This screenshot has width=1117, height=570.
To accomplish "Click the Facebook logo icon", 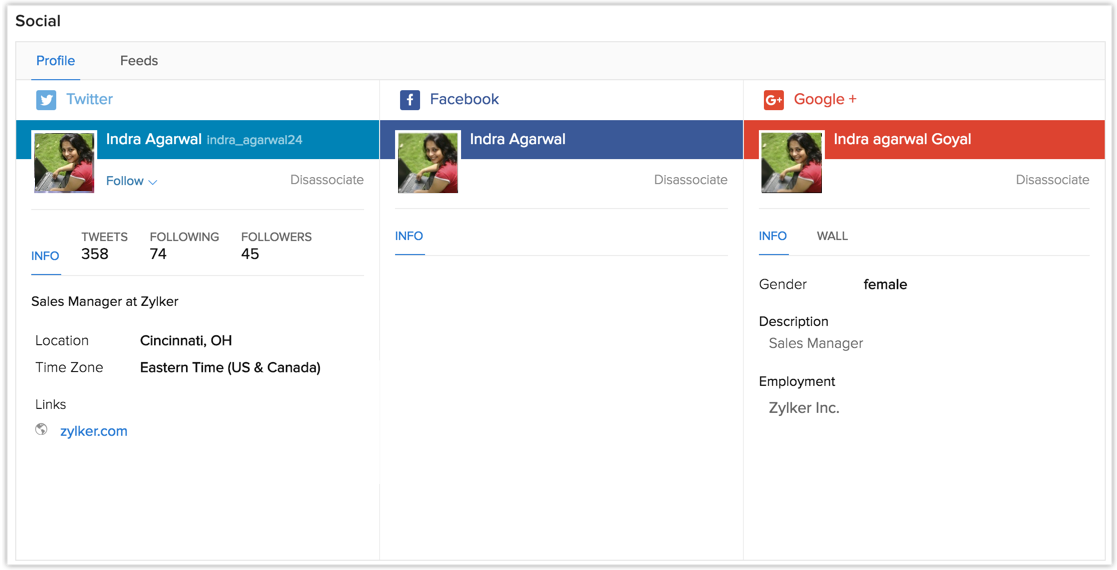I will (x=410, y=100).
